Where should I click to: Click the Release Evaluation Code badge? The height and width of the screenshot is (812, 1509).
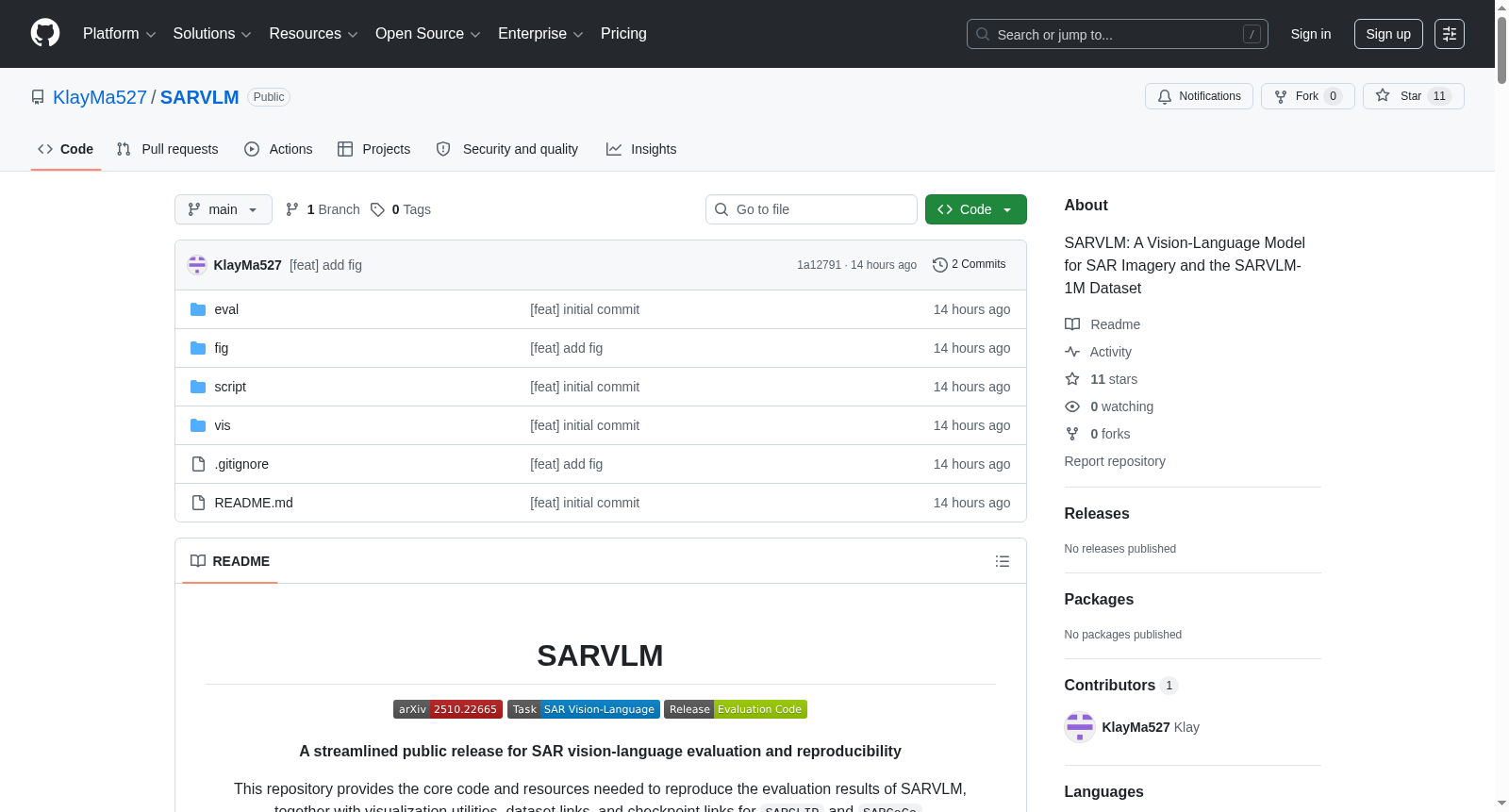736,709
